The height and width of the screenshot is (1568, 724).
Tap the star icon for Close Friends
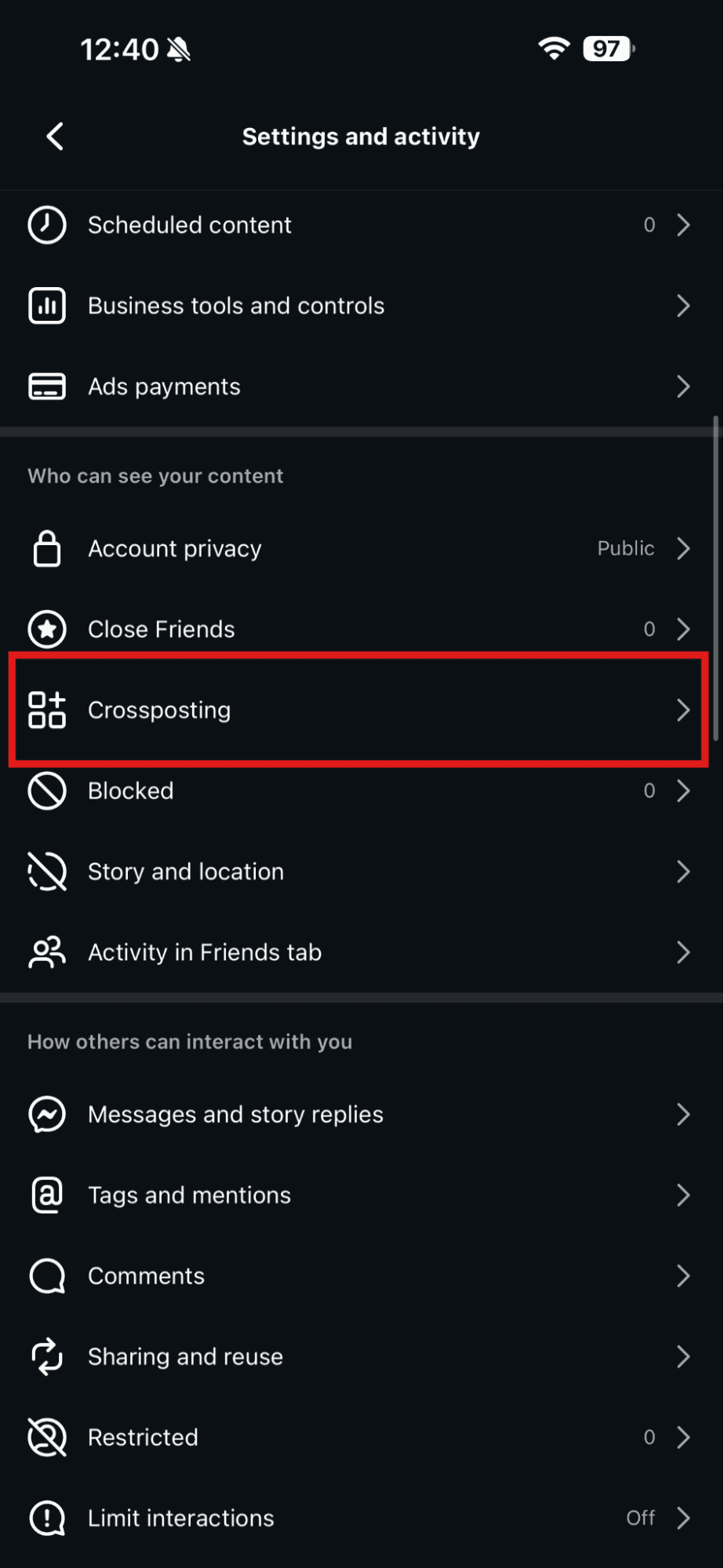pyautogui.click(x=46, y=629)
